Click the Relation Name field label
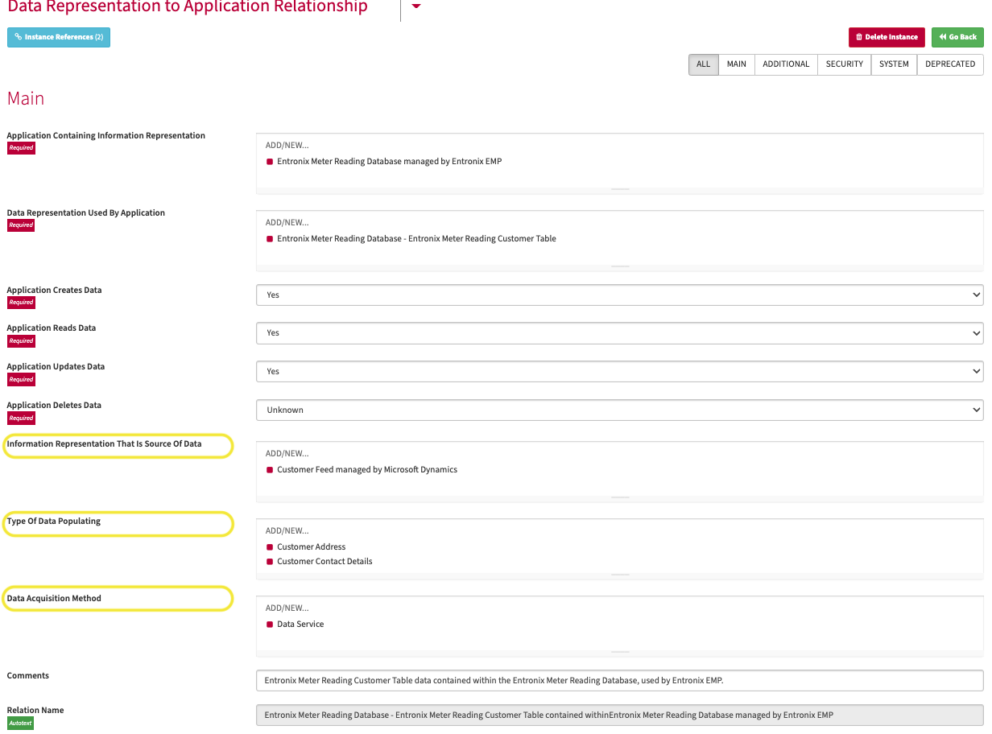This screenshot has width=992, height=734. tap(35, 711)
